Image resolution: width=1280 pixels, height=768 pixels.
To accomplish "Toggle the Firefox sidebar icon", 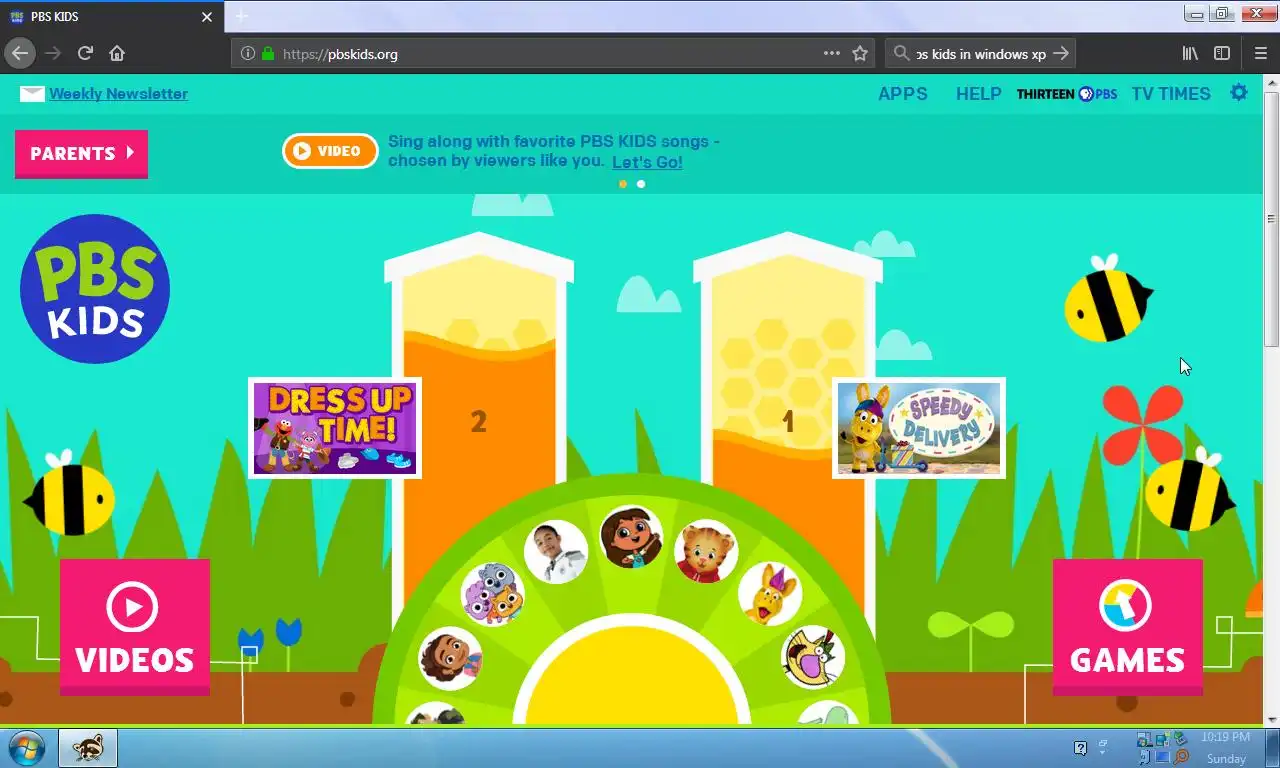I will [1222, 53].
